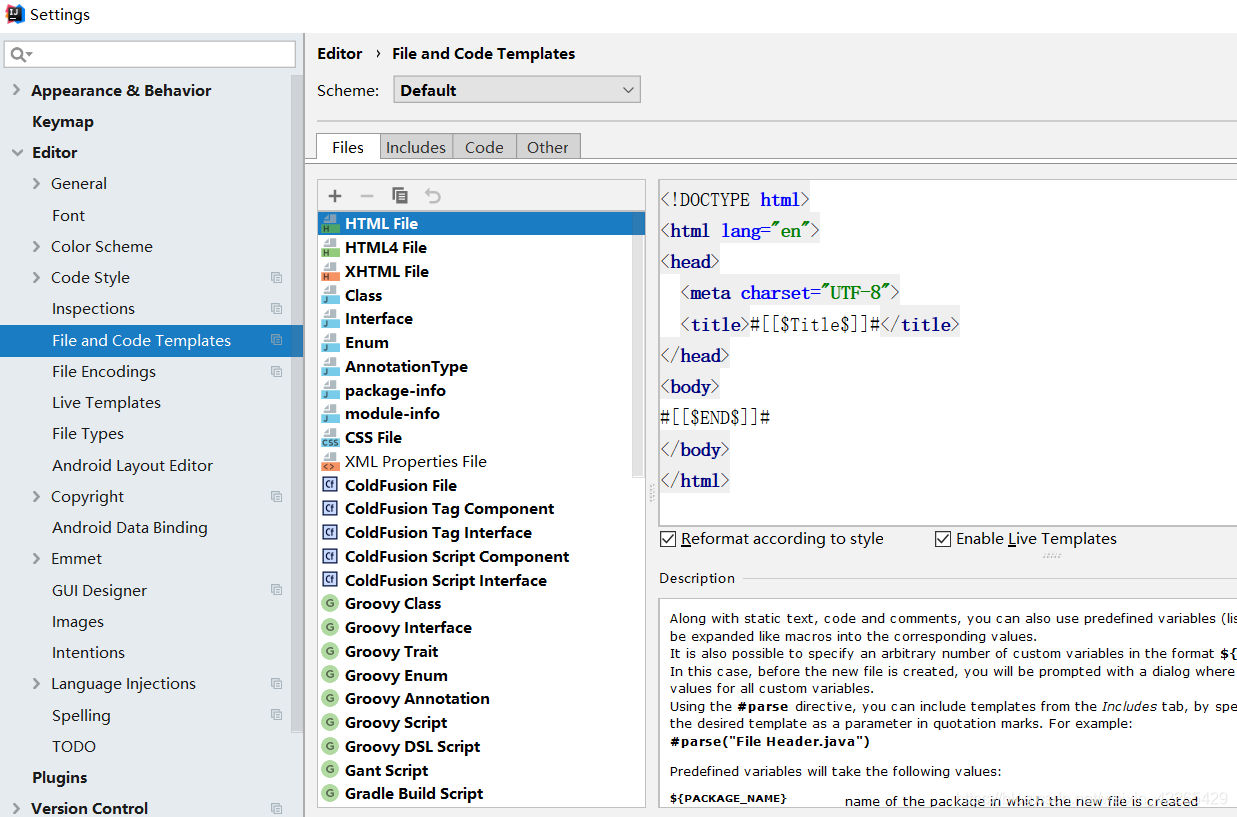Screen dimensions: 1237x817
Task: Open Plugins settings
Action: pyautogui.click(x=60, y=778)
